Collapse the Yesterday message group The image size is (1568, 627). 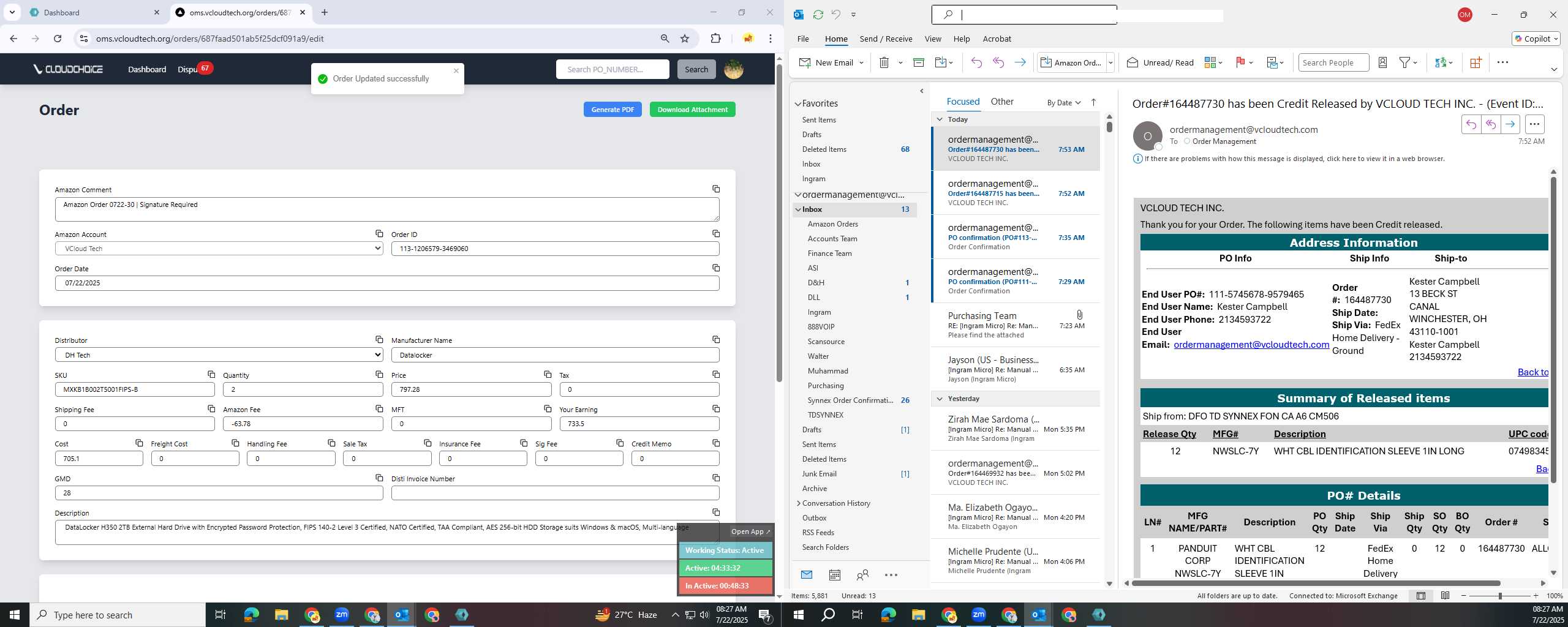(940, 399)
